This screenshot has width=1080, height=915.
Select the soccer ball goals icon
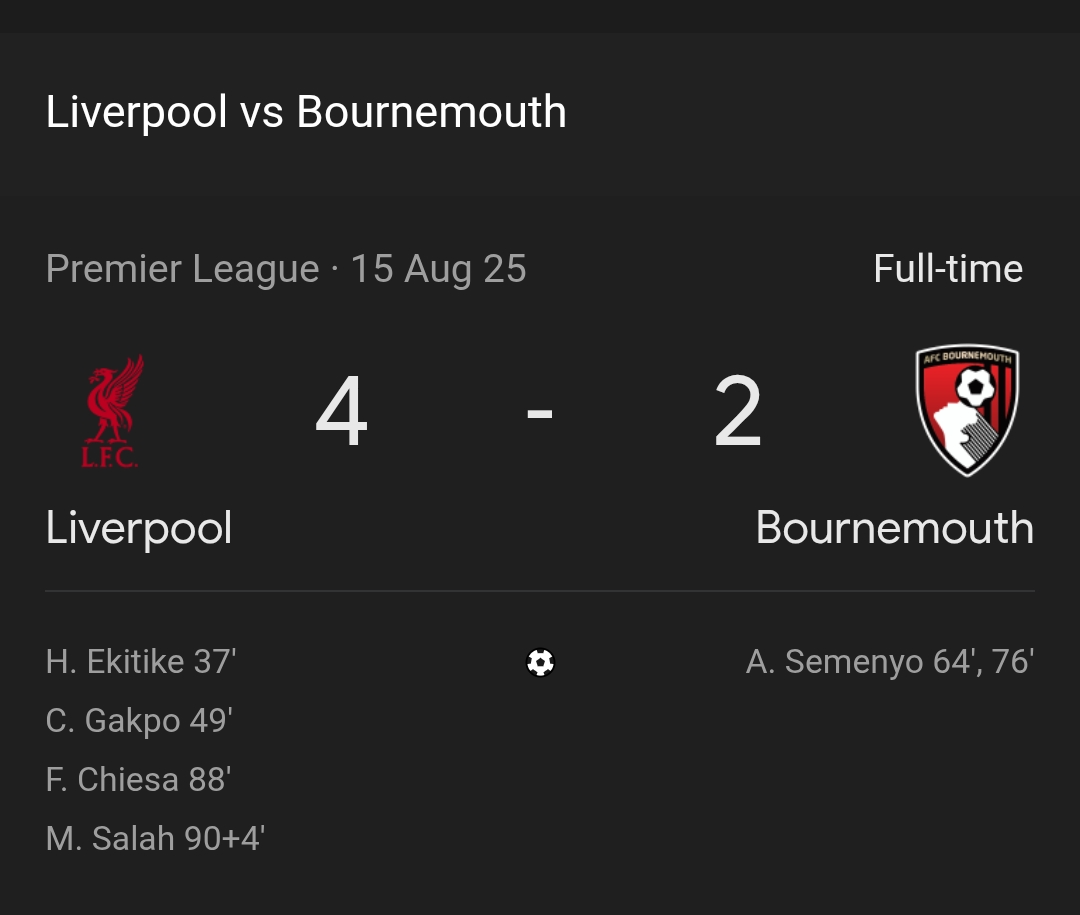540,662
